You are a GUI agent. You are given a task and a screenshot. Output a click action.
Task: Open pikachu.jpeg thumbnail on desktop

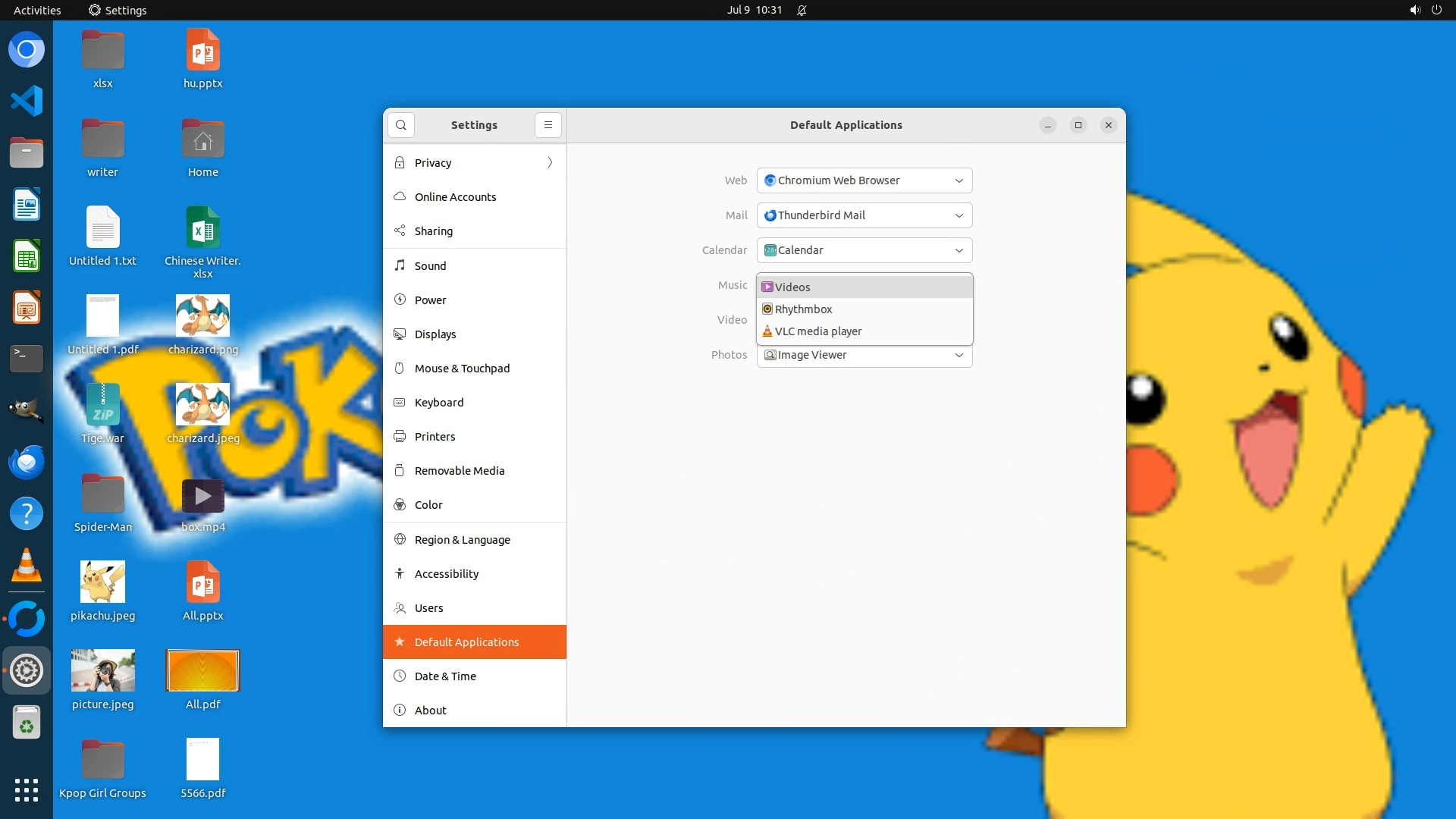coord(102,582)
